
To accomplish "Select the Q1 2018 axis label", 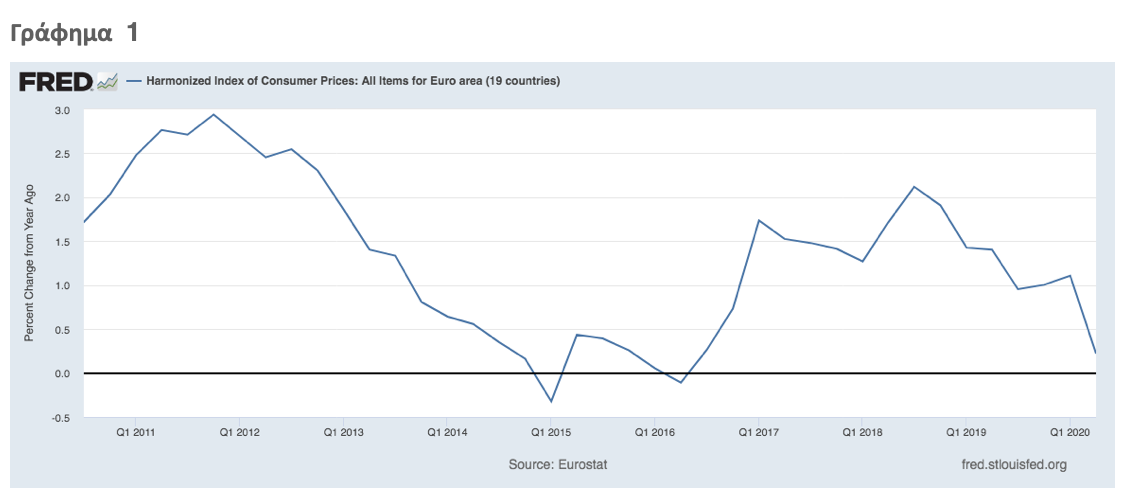I will (862, 433).
